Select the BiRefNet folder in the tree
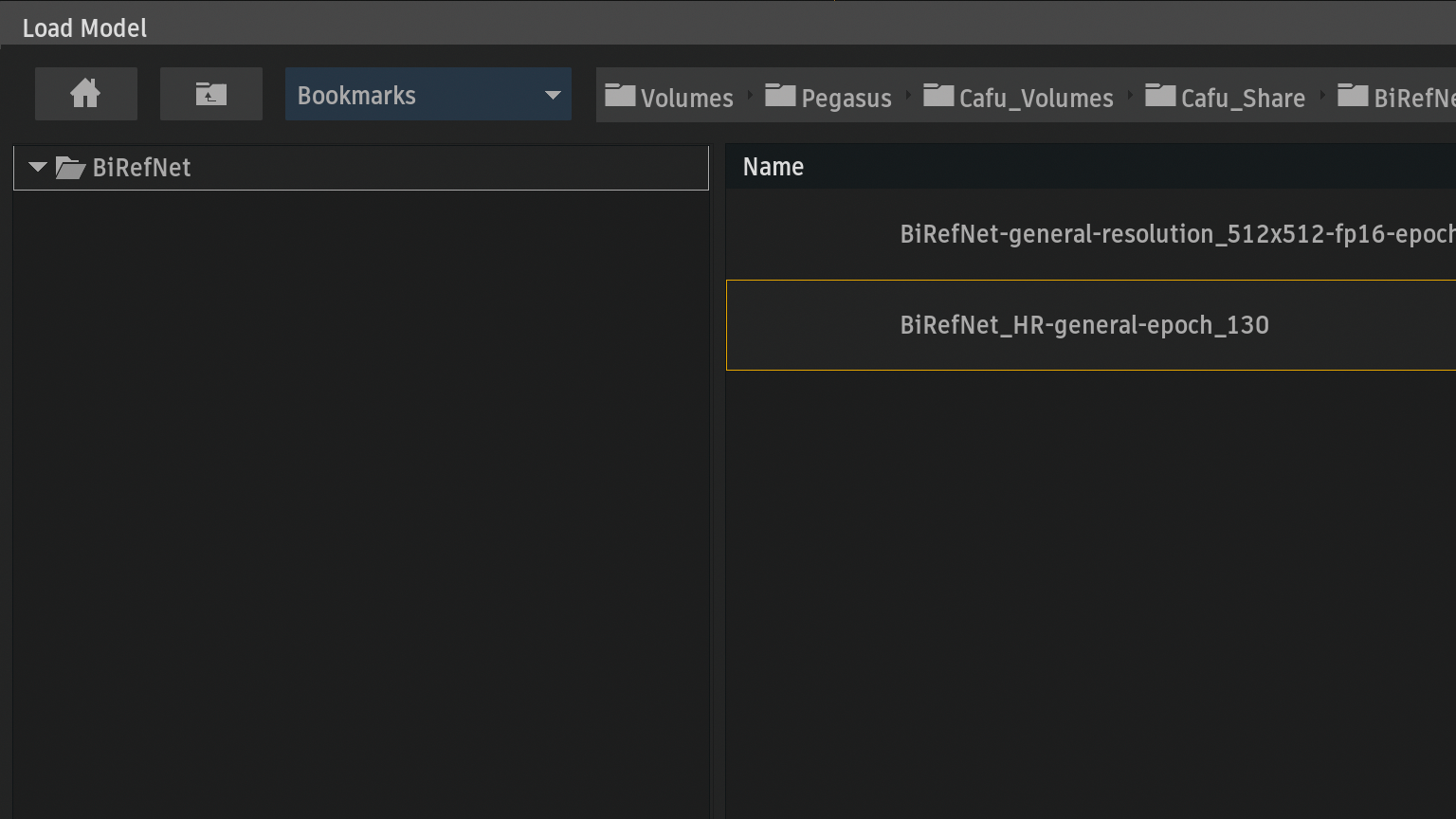Image resolution: width=1456 pixels, height=819 pixels. pos(142,168)
